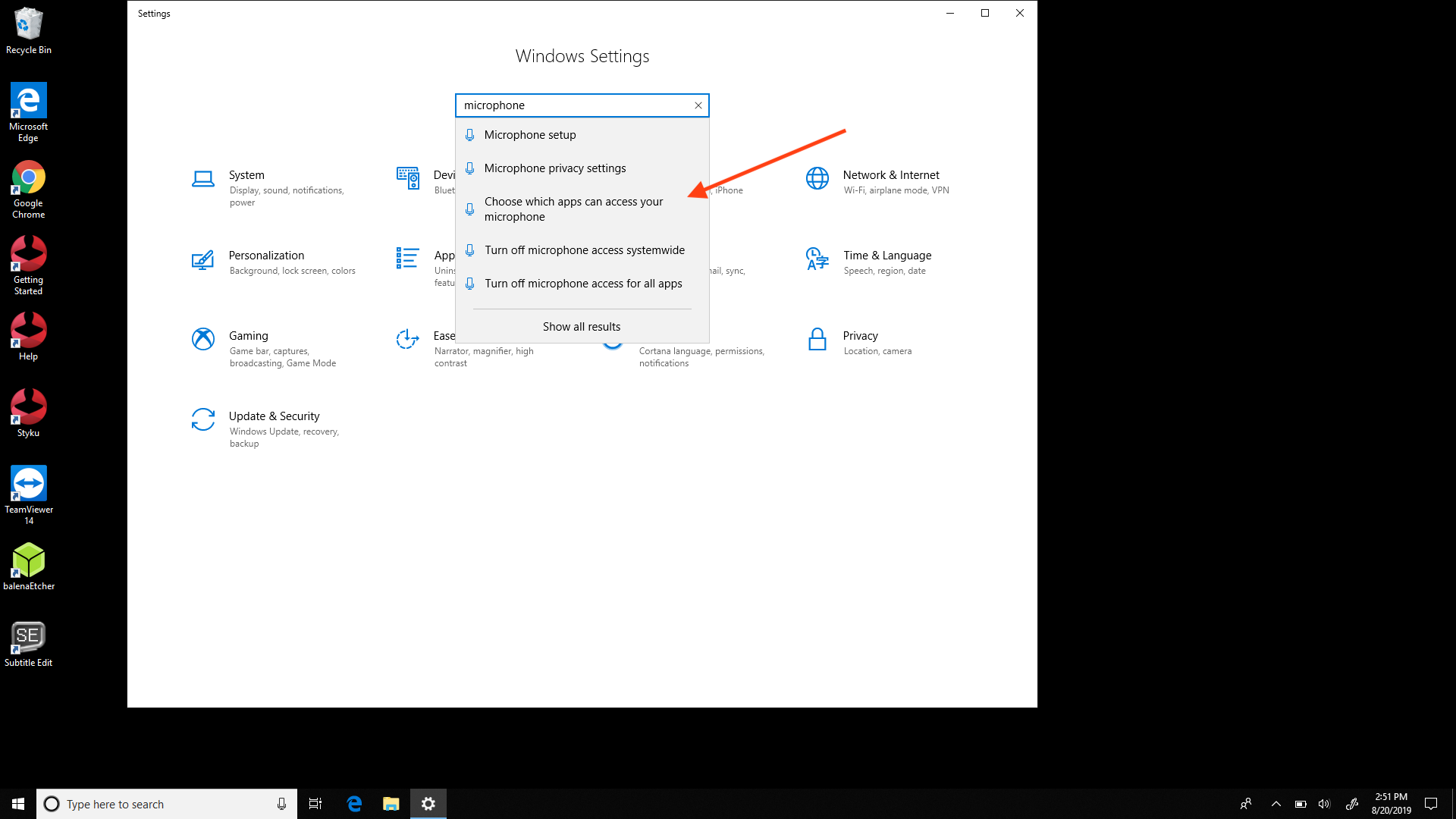Open the System settings laptop icon

pos(202,179)
